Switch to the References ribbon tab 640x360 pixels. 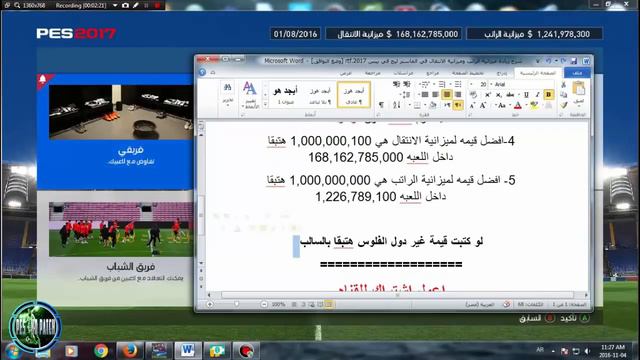pos(433,73)
